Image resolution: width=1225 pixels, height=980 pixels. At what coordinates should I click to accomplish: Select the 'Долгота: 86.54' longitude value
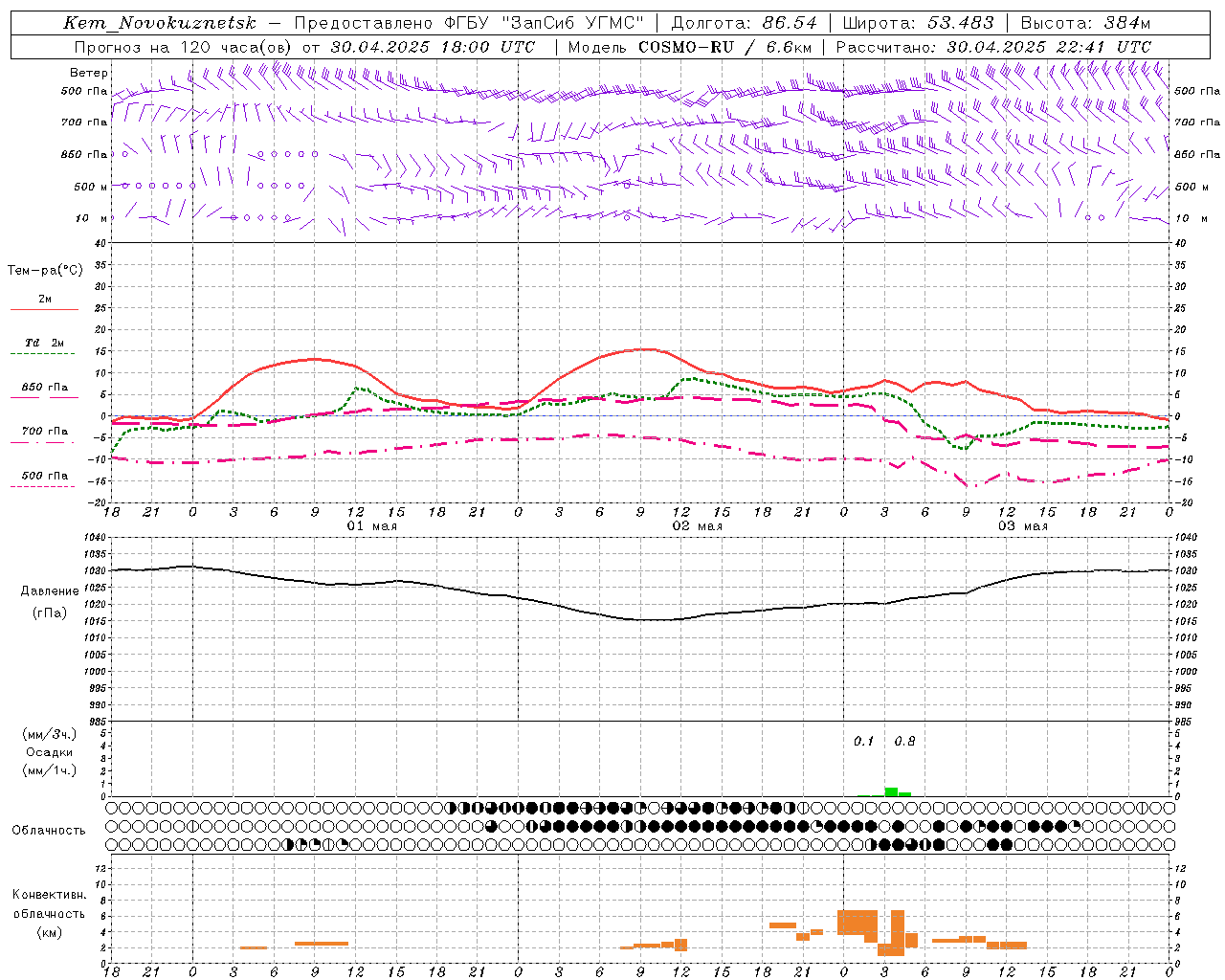point(744,23)
